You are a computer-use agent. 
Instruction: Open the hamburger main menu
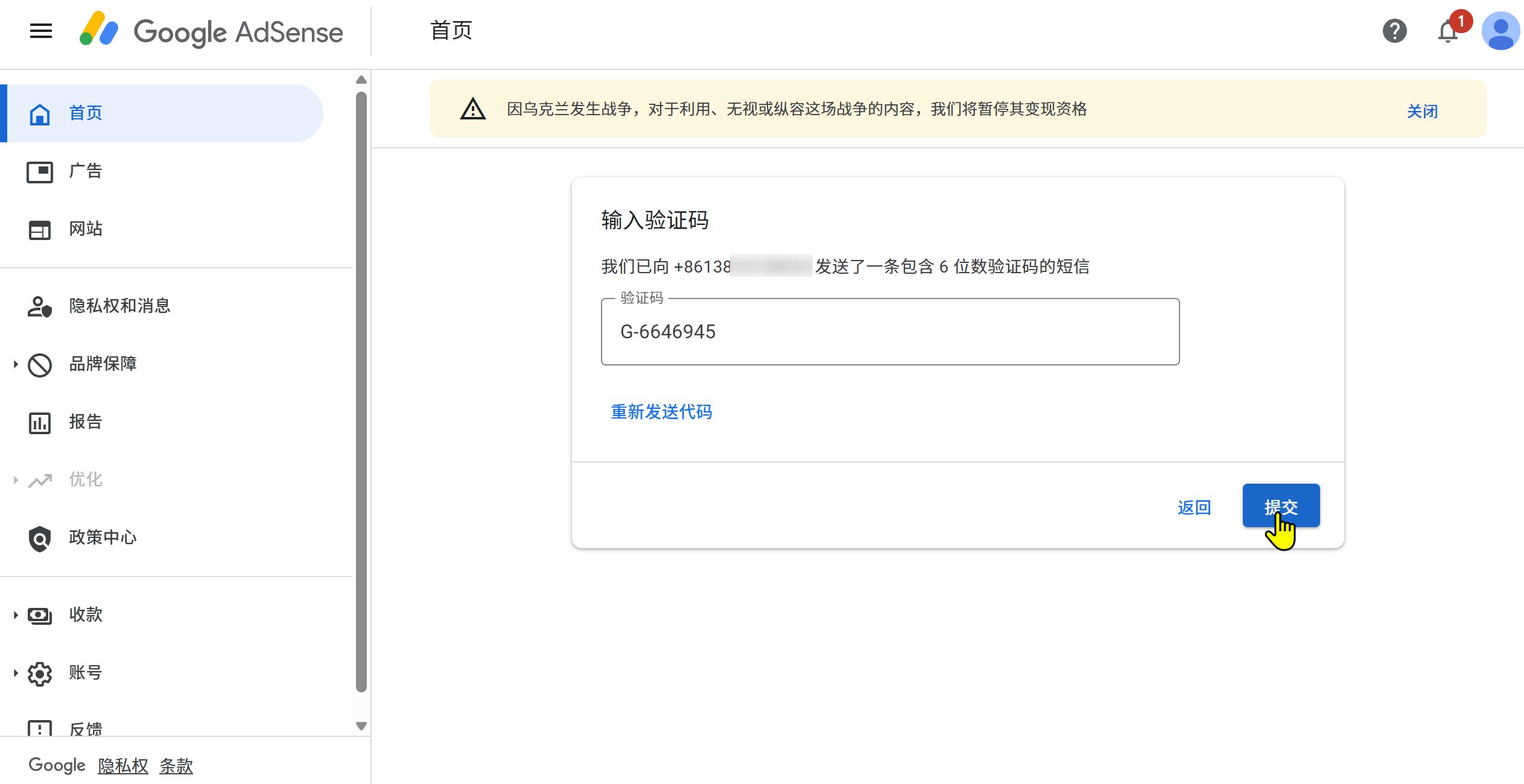pyautogui.click(x=41, y=31)
